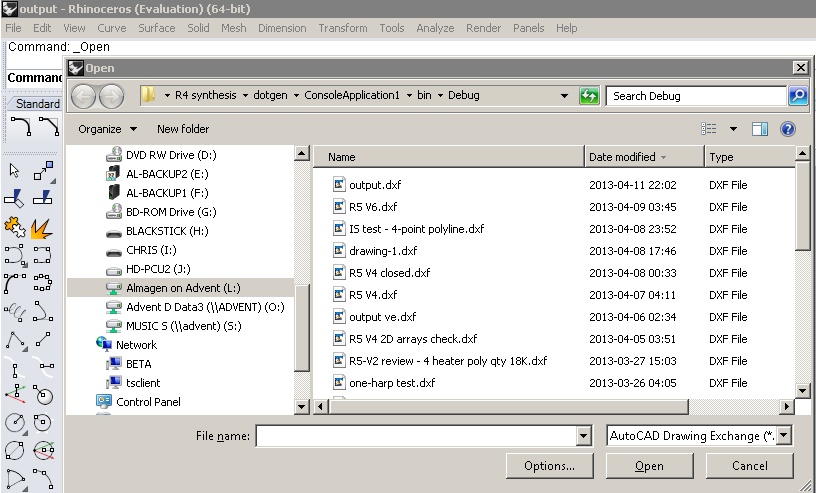
Task: Expand breadcrumb arrow after R4 synthesis
Action: point(245,95)
